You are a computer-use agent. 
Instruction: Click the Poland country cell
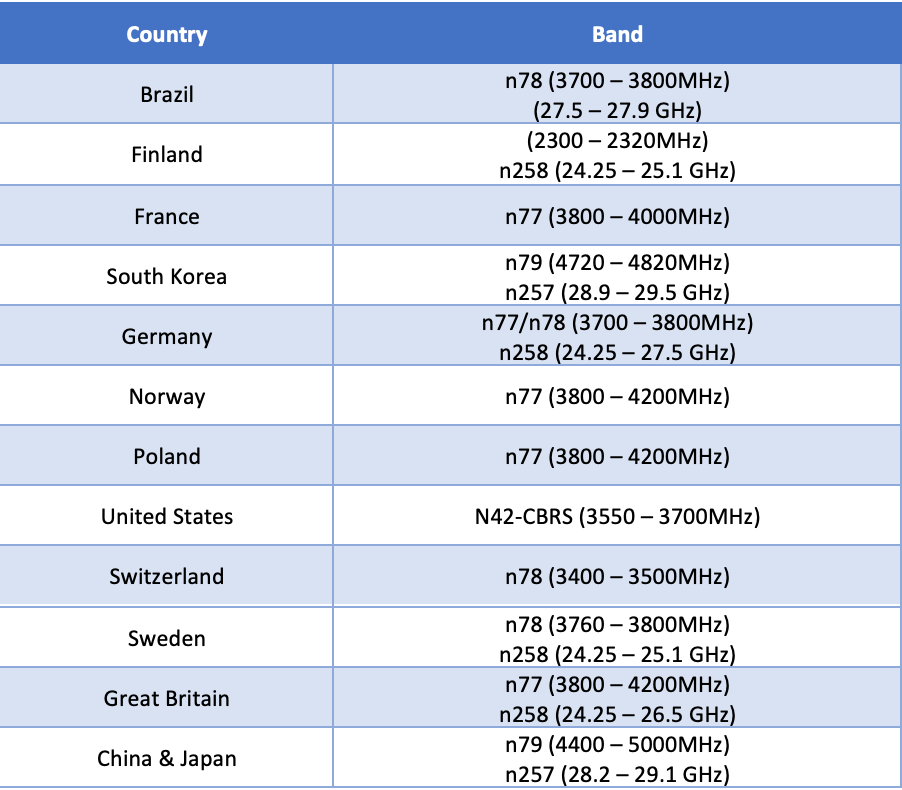(167, 456)
